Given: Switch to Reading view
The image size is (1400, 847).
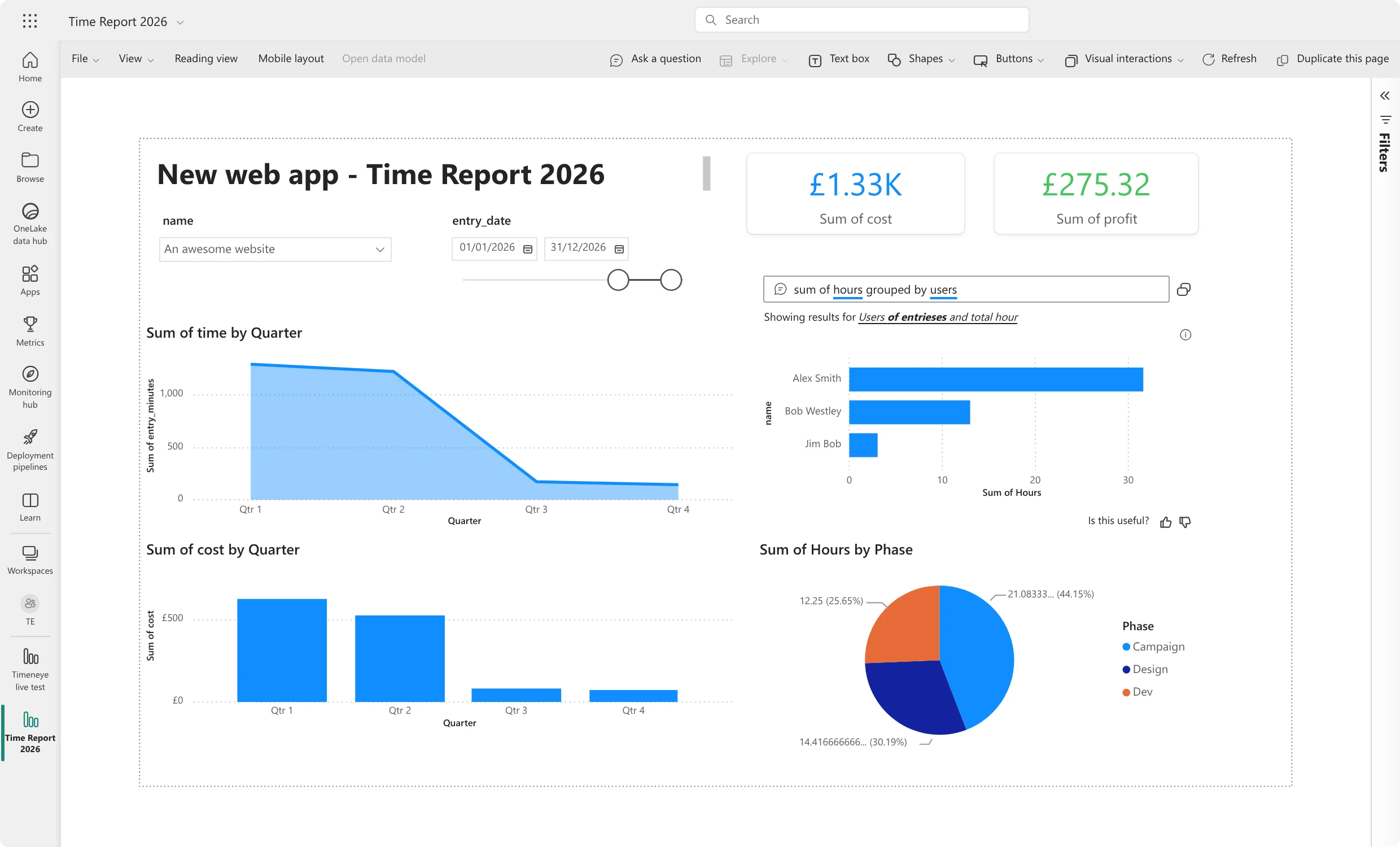Looking at the screenshot, I should tap(205, 59).
